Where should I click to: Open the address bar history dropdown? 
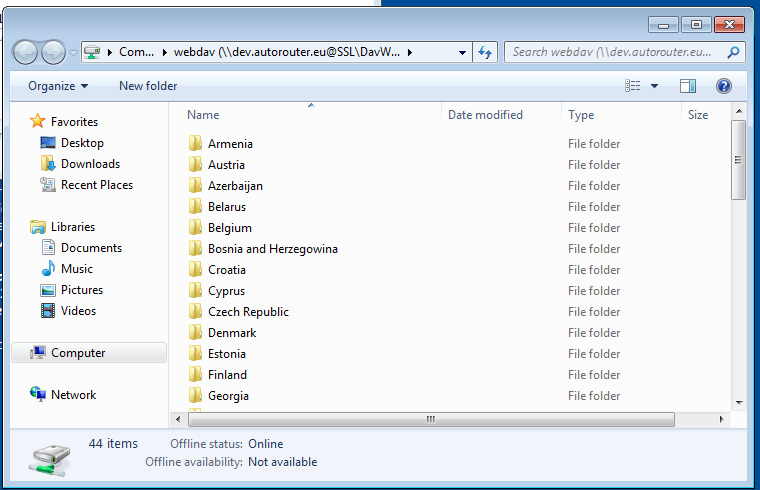pos(462,52)
